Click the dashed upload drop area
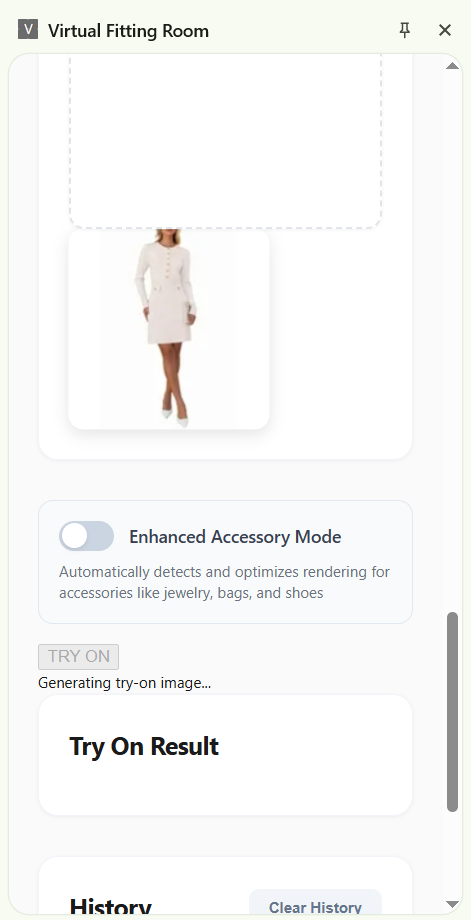 (226, 141)
